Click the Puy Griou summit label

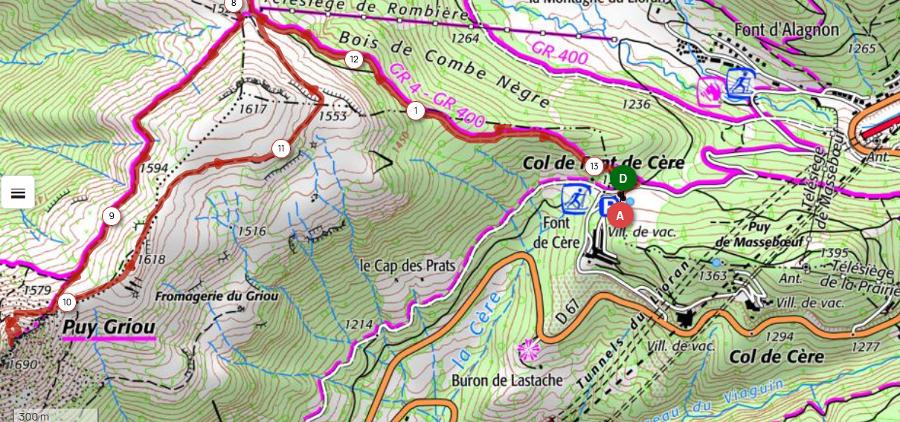click(x=109, y=327)
